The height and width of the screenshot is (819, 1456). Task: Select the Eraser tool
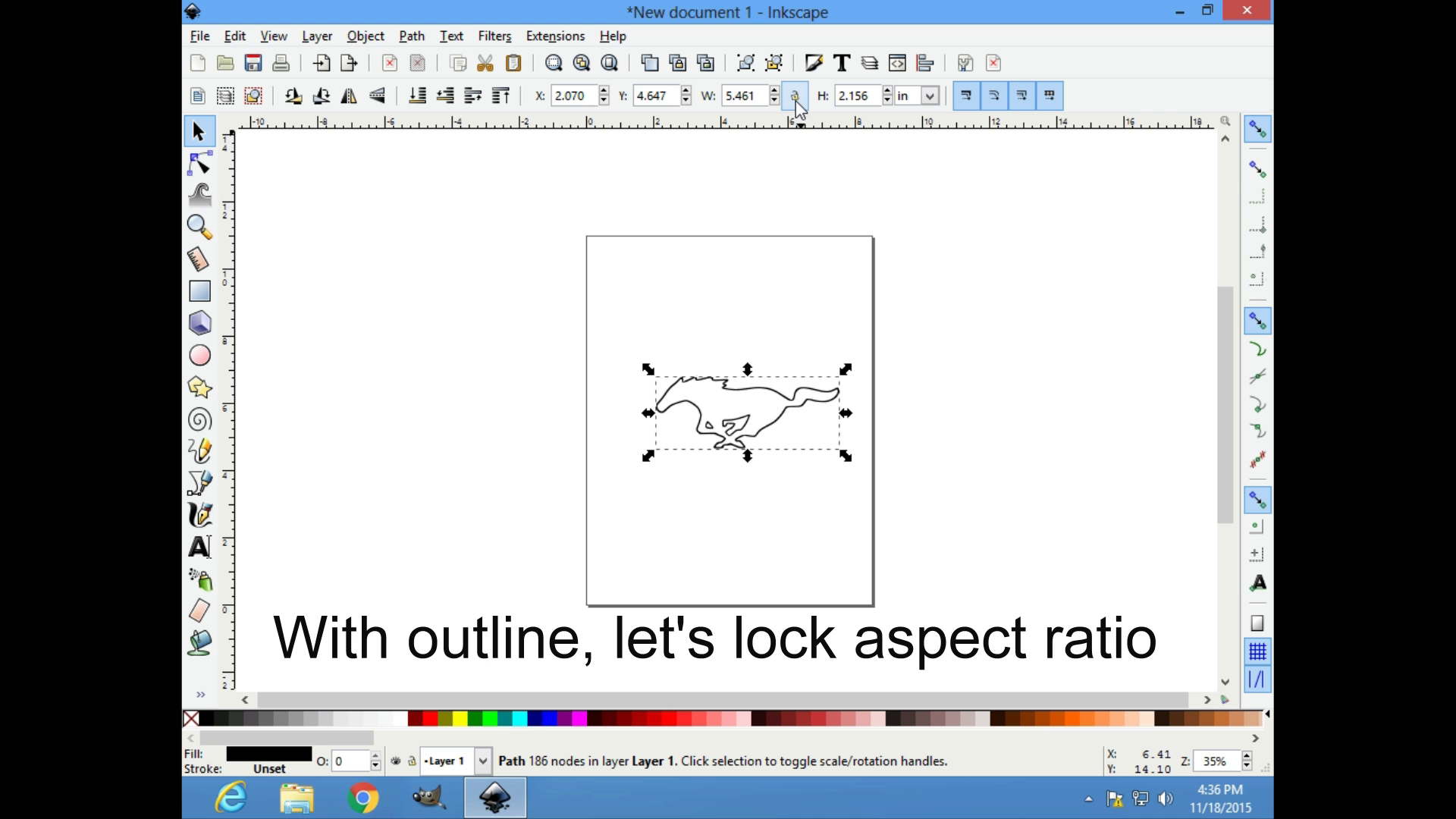[199, 610]
